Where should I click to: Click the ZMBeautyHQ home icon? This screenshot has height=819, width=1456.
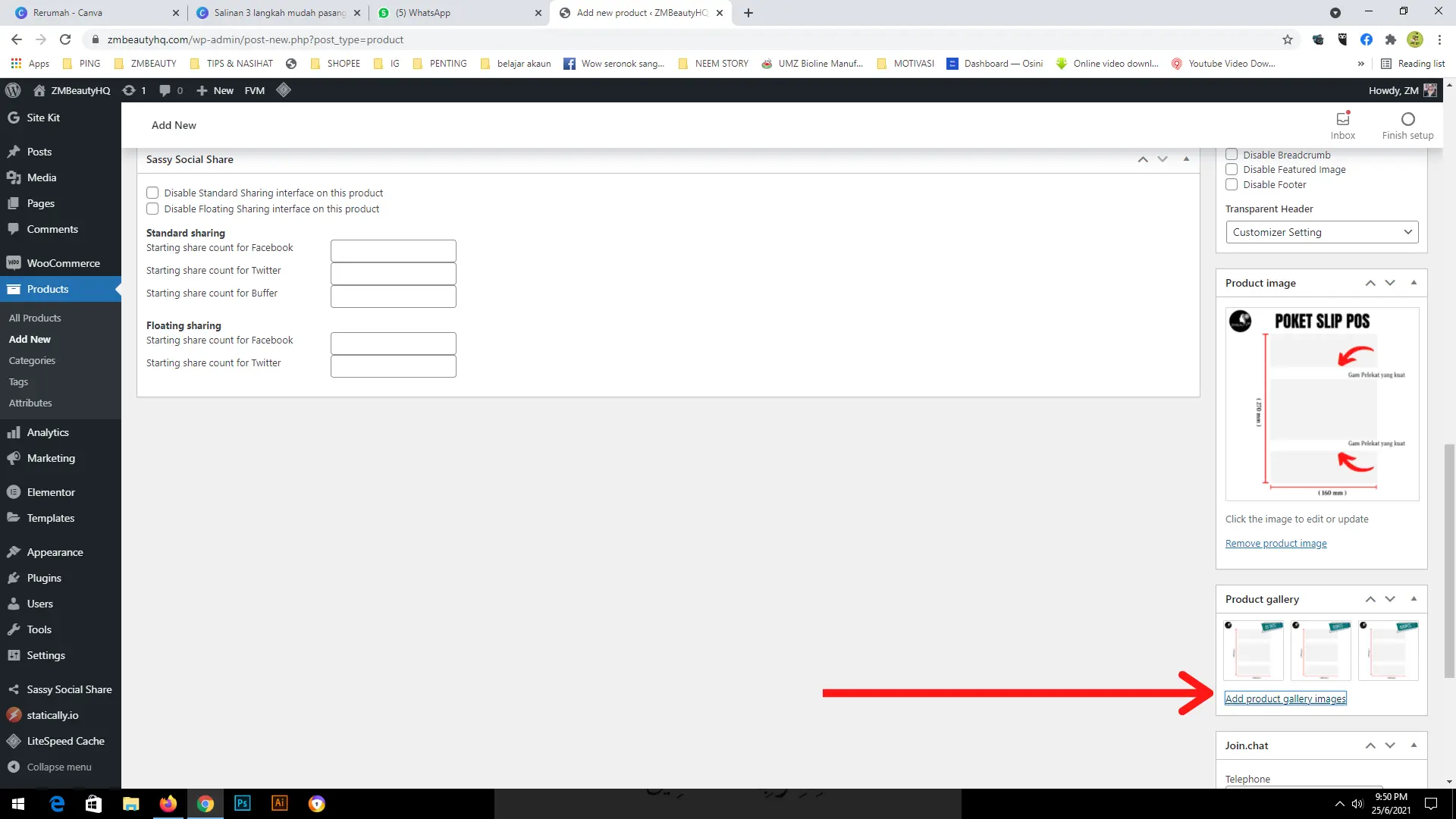pyautogui.click(x=39, y=90)
